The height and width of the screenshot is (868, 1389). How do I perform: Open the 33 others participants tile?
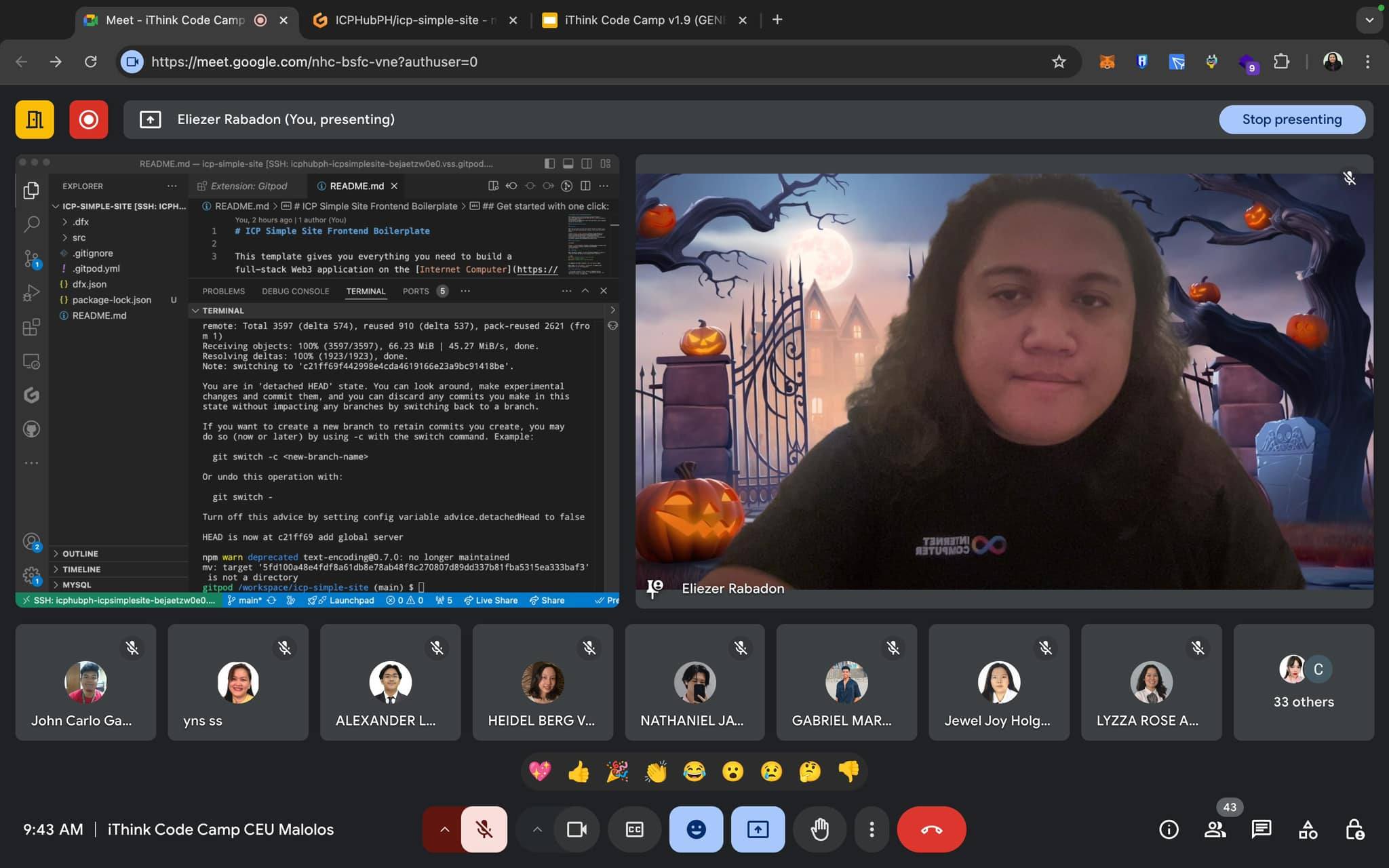click(1304, 682)
